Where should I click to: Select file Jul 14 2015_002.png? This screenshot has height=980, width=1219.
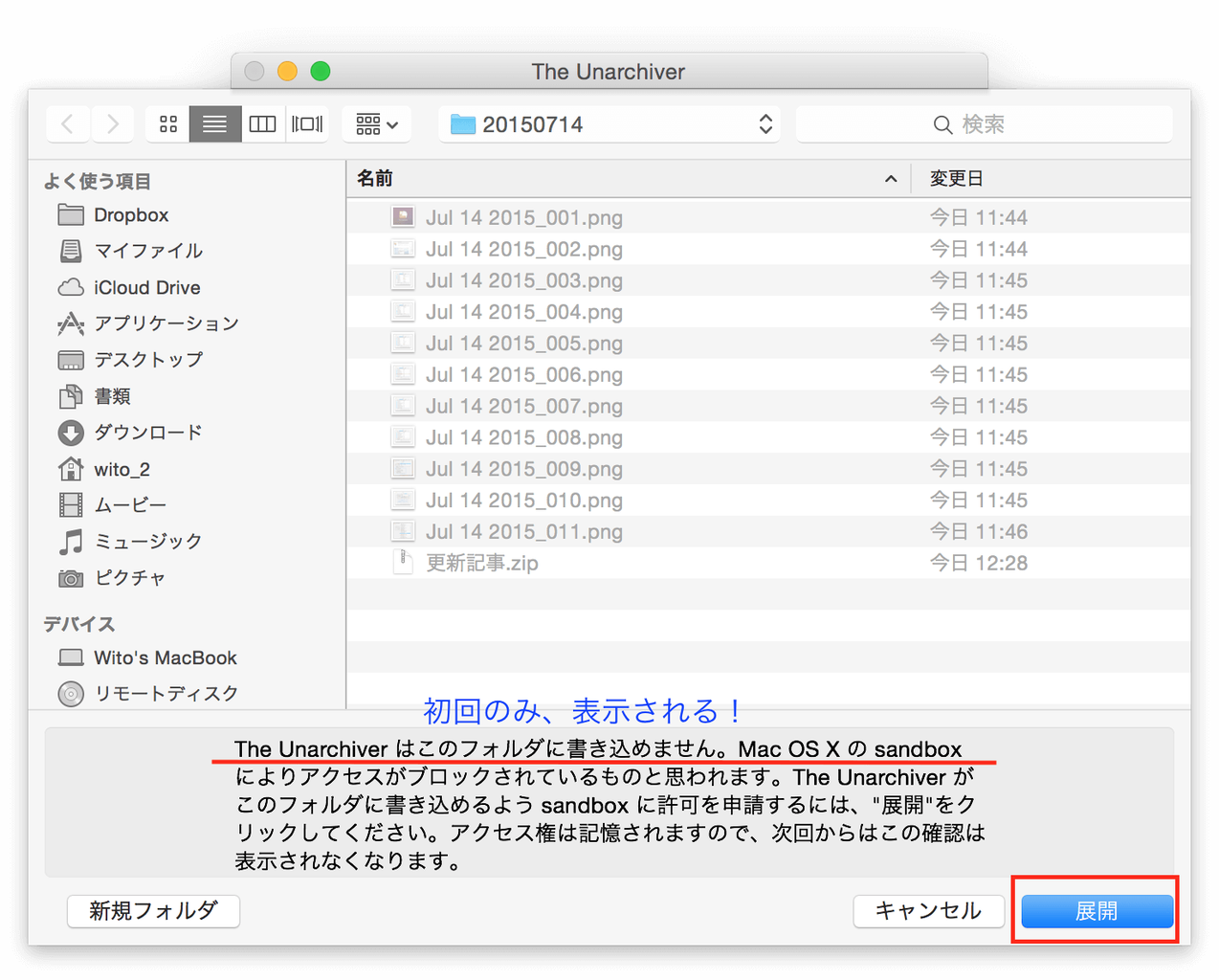point(769,249)
